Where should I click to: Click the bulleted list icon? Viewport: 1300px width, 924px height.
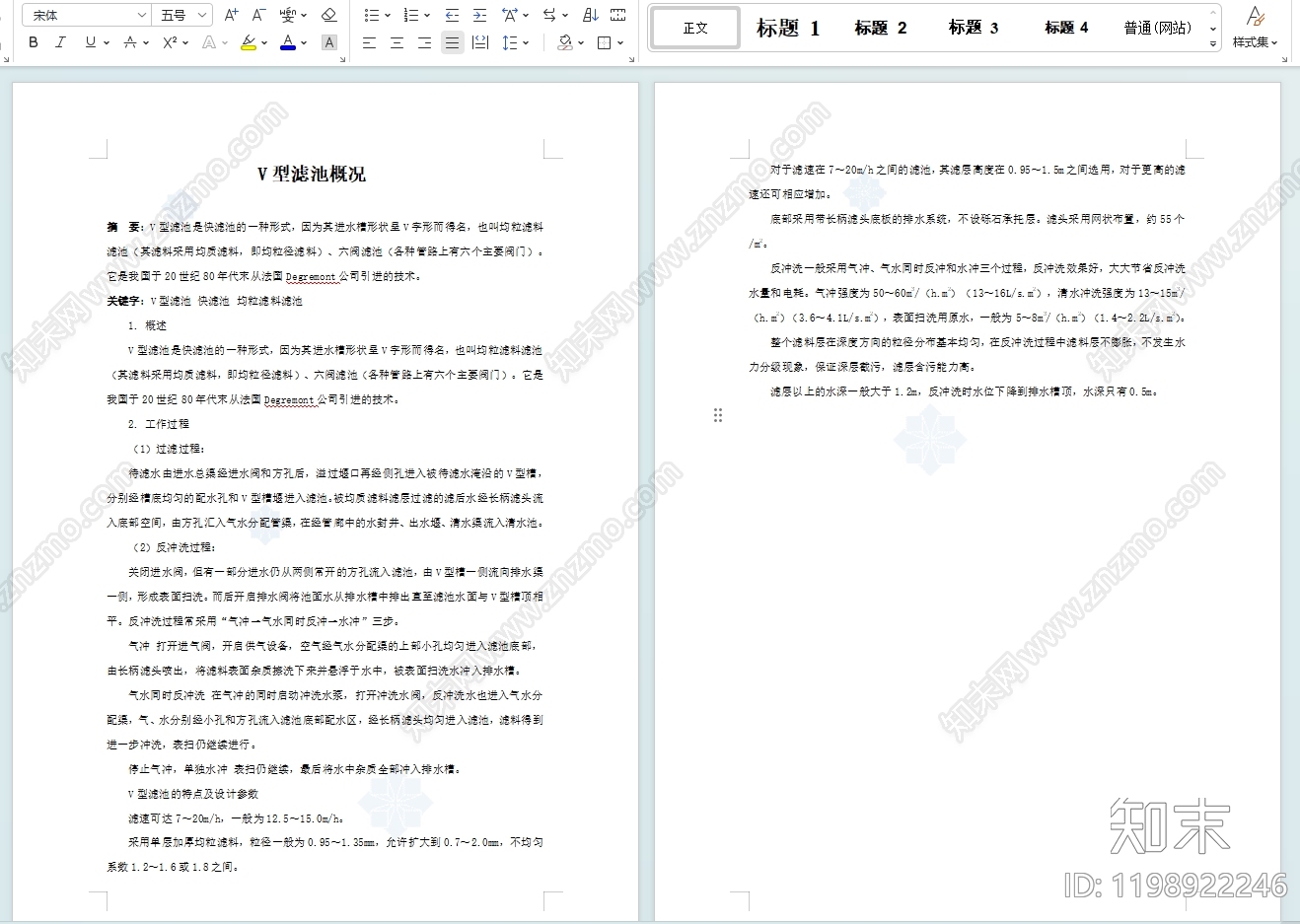click(371, 15)
